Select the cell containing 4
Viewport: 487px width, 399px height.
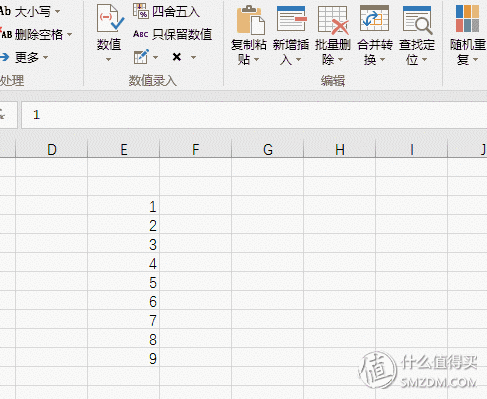tap(124, 262)
